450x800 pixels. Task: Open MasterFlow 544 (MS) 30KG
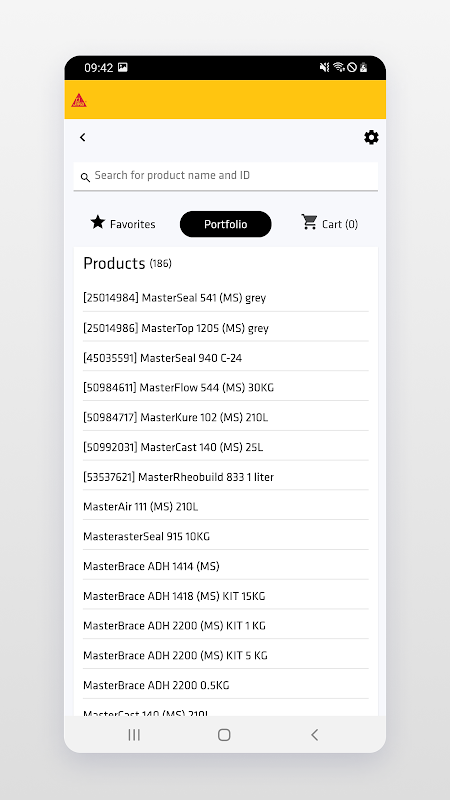tap(226, 387)
